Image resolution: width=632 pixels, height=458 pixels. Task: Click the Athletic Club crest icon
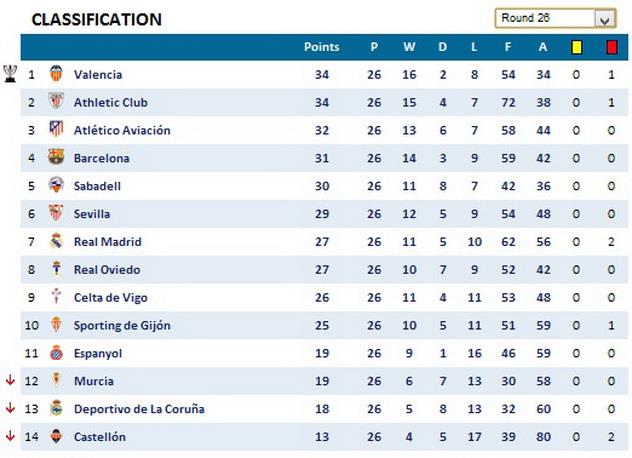pos(56,102)
